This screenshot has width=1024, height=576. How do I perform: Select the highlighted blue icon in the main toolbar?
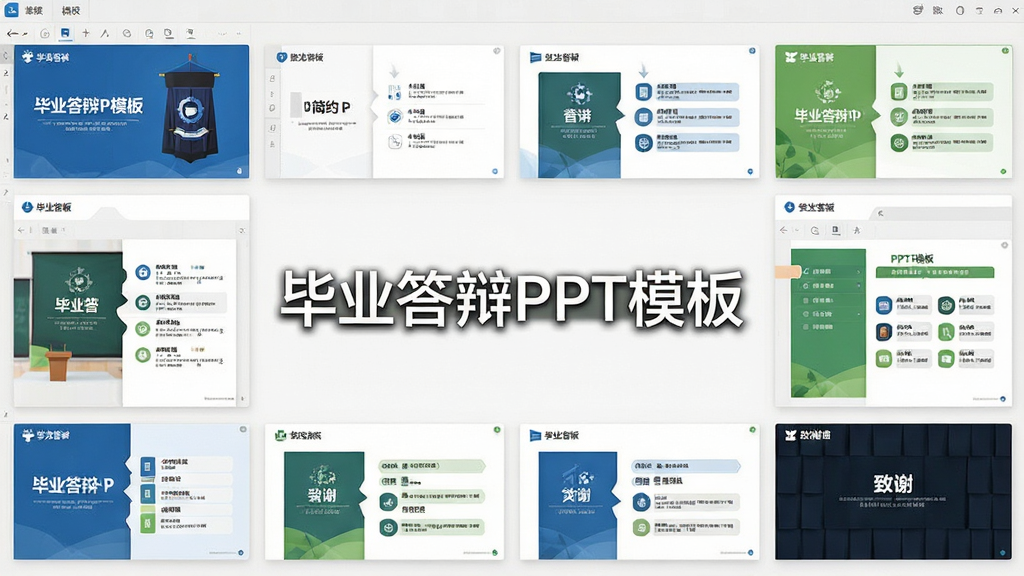(65, 33)
